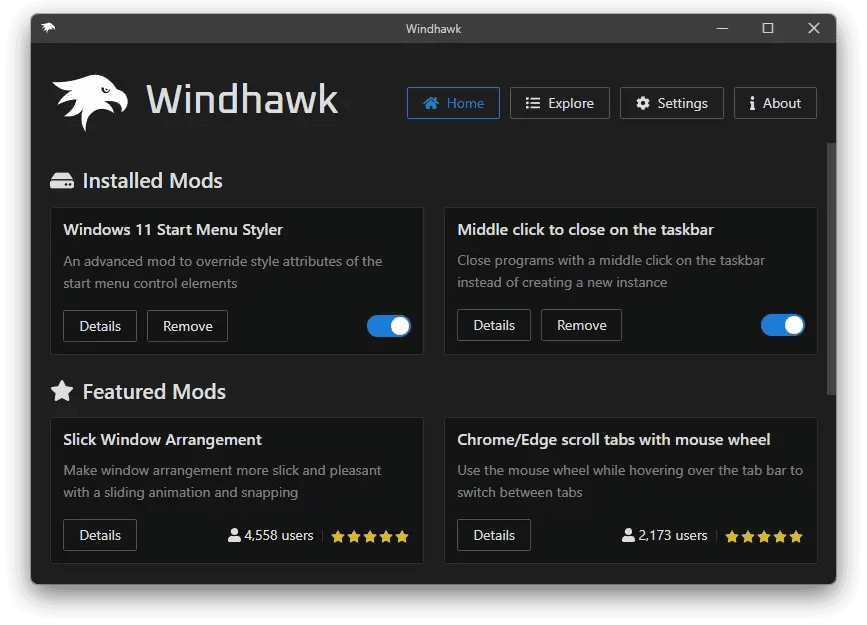Screen dimensions: 867x625
Task: Click the Installed Mods drive icon
Action: coord(62,181)
